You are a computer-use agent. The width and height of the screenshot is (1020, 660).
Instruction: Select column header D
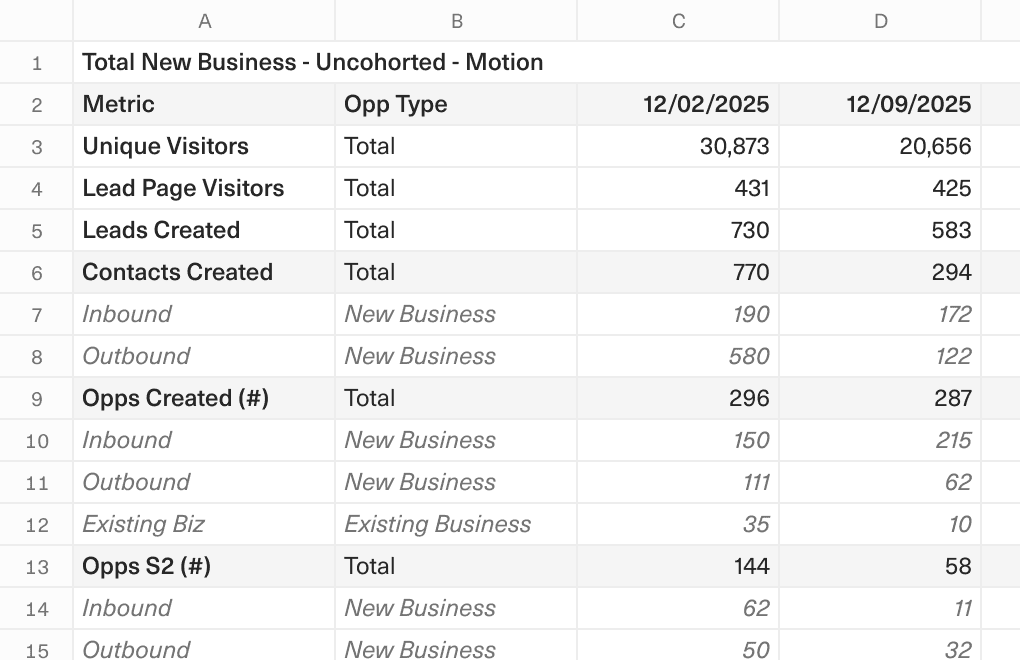point(879,20)
